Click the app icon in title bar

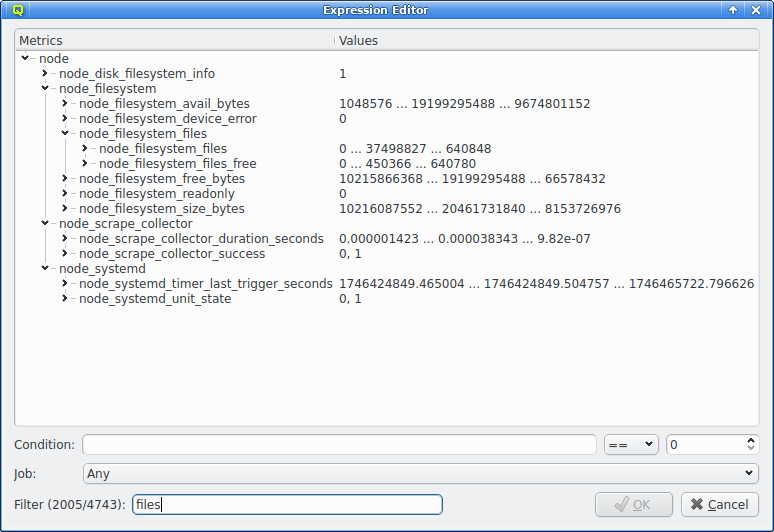pos(18,10)
